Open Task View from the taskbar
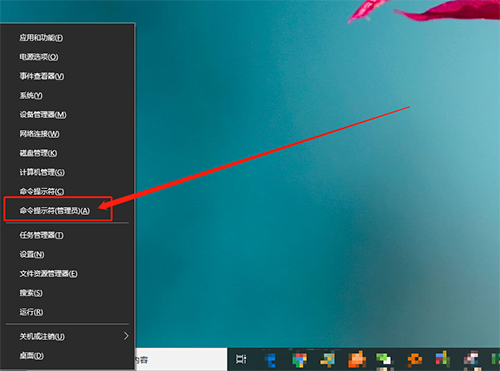Image resolution: width=500 pixels, height=371 pixels. coord(241,359)
